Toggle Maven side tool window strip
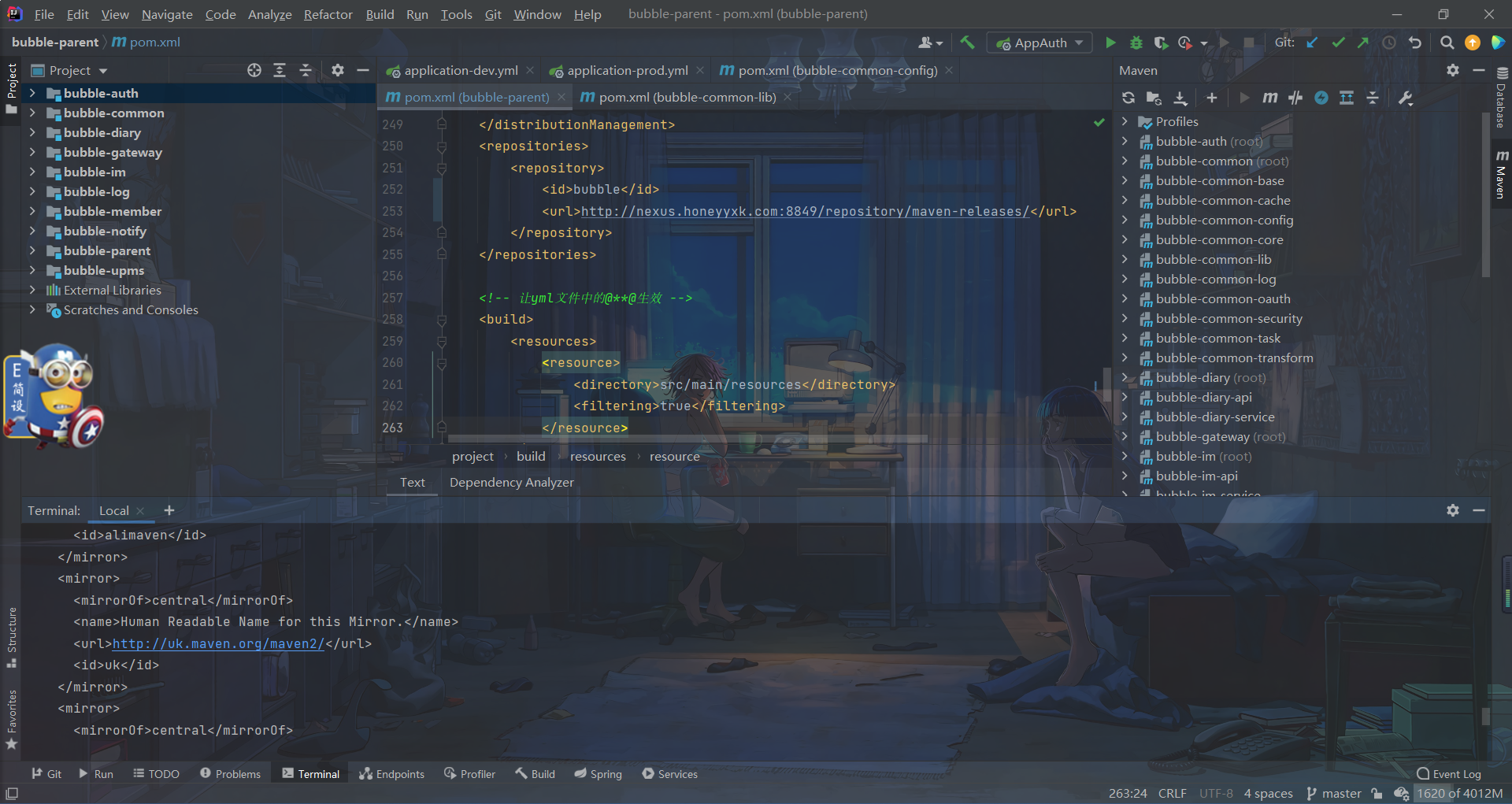Image resolution: width=1512 pixels, height=804 pixels. pos(1501,174)
